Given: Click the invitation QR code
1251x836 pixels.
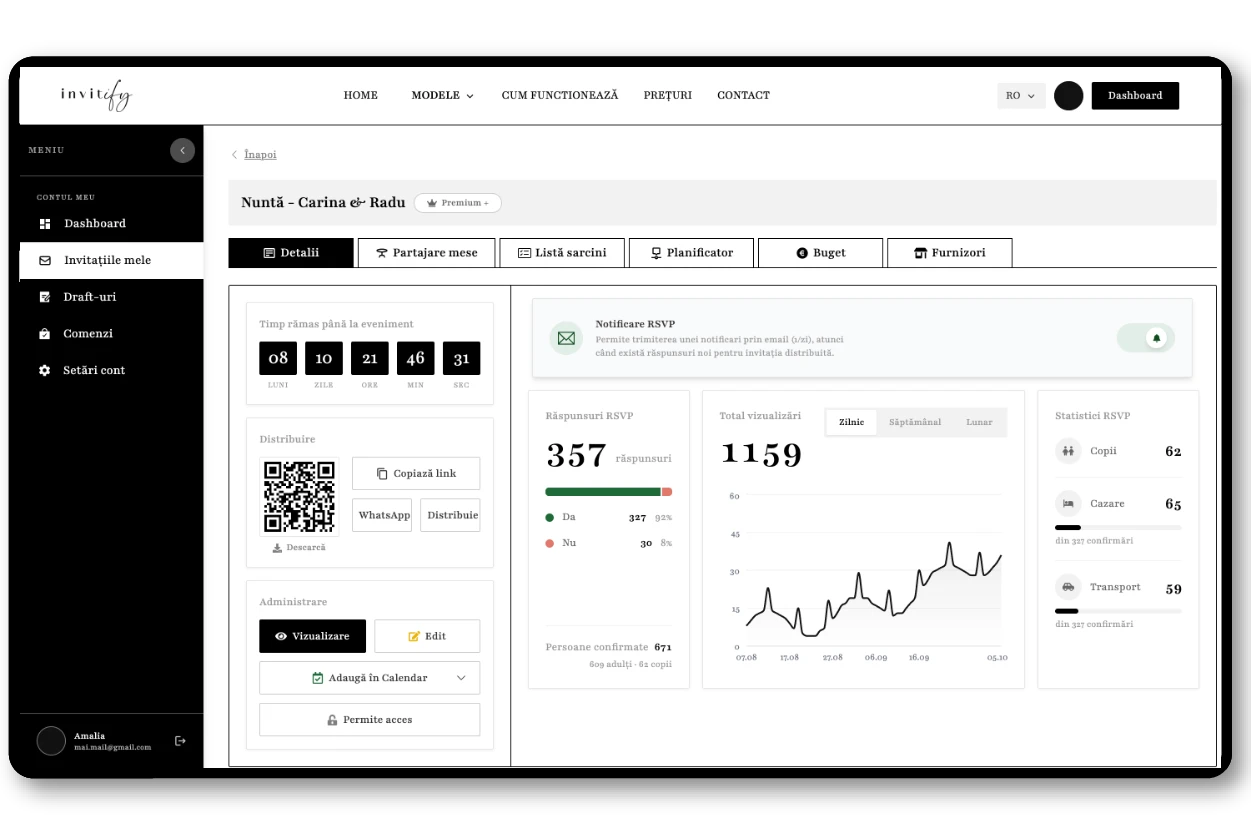Looking at the screenshot, I should pos(299,496).
